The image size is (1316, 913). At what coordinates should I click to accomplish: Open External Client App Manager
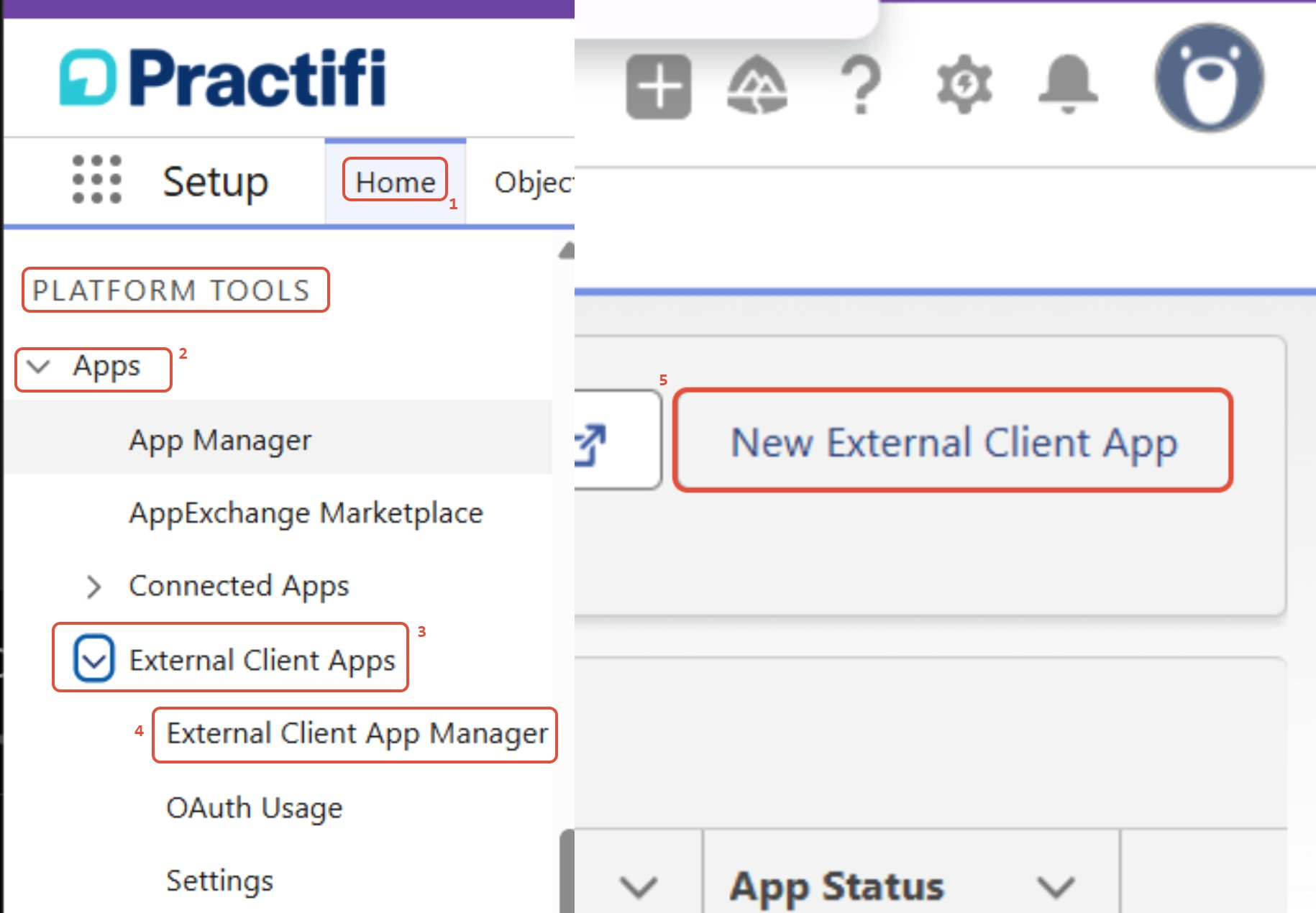click(357, 734)
